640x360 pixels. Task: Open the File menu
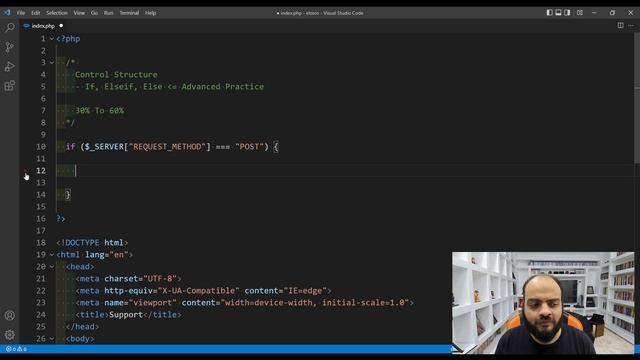21,13
